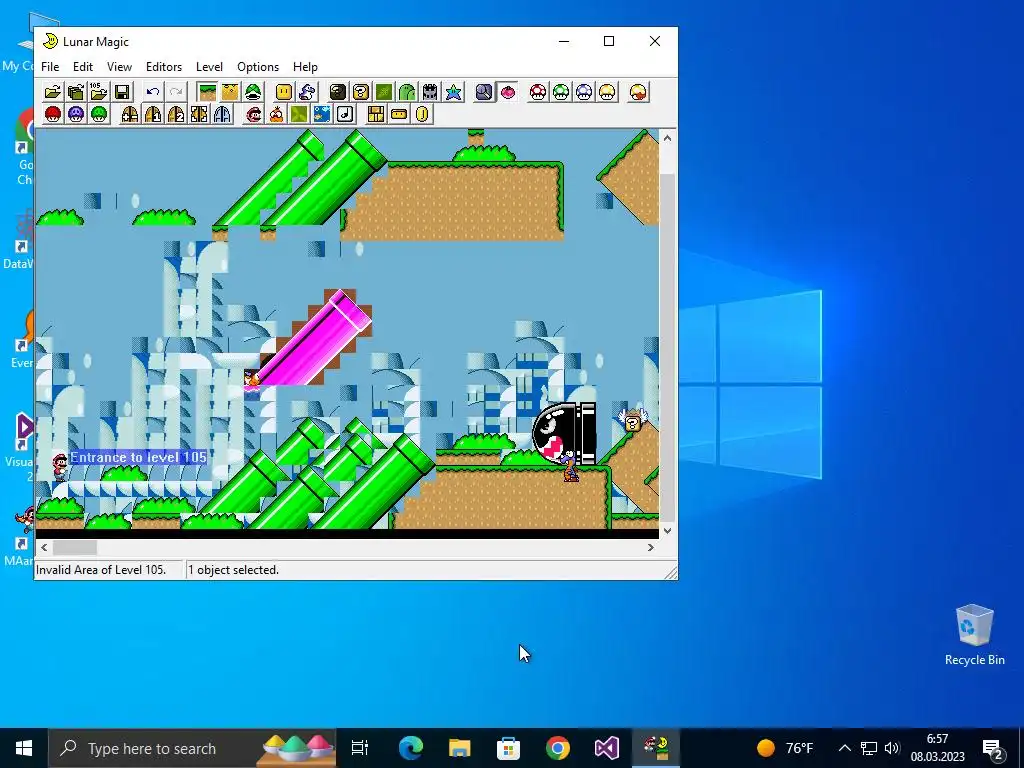This screenshot has height=768, width=1024.
Task: Click the green leaf tile icon
Action: 384,92
